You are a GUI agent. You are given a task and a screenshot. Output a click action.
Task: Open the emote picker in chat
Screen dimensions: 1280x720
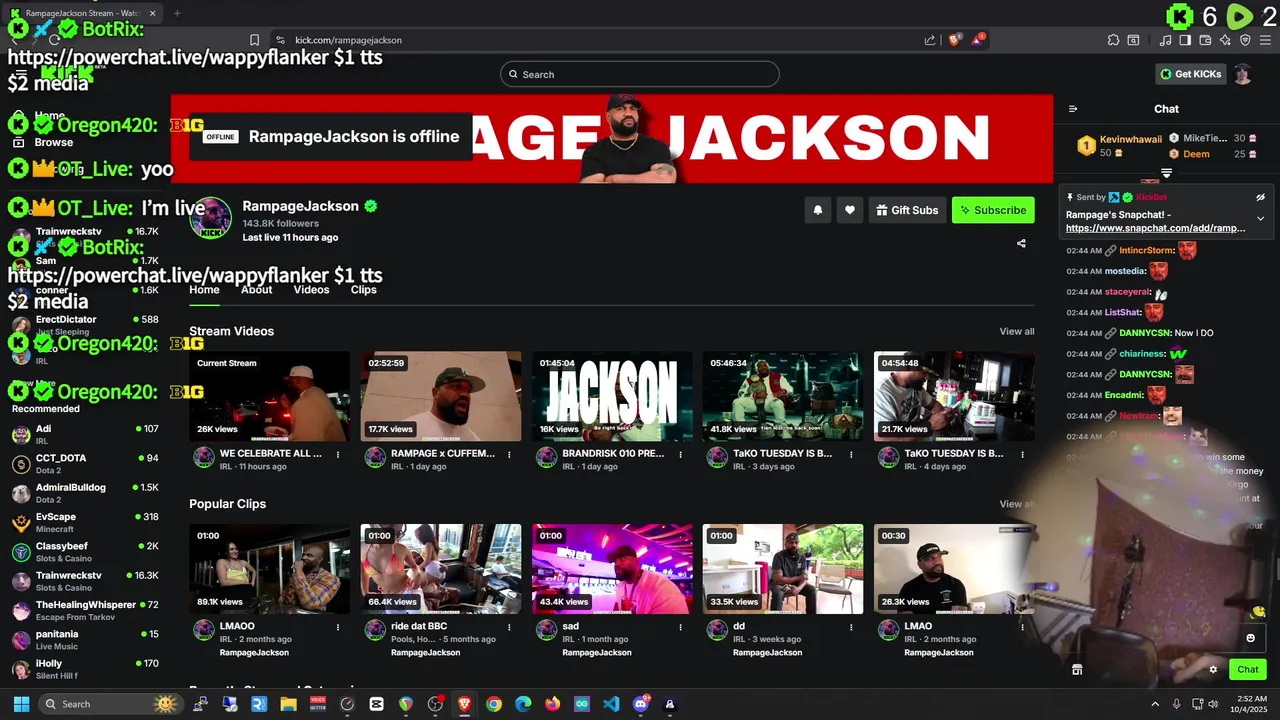(x=1250, y=638)
